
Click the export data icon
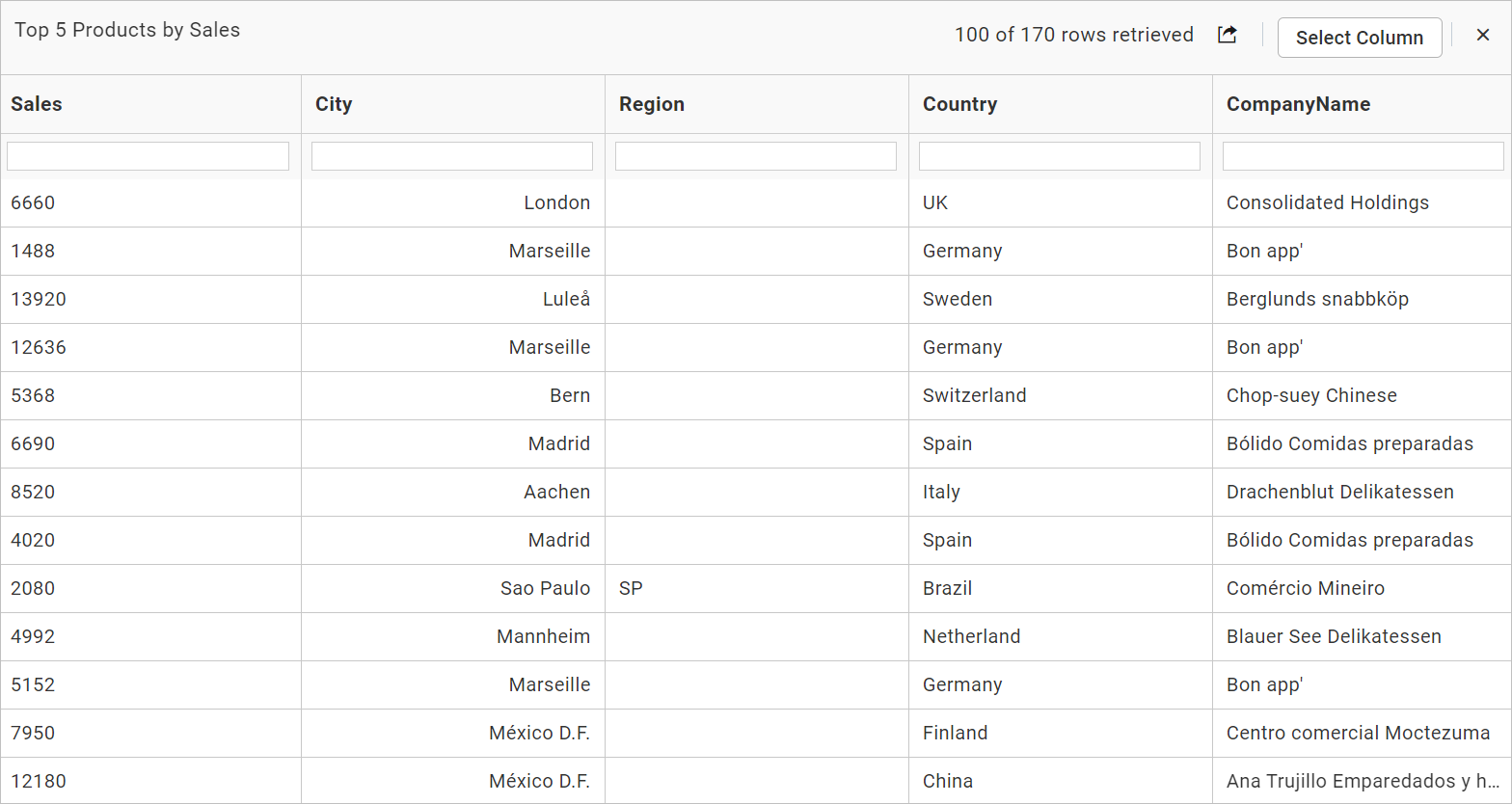[1227, 35]
